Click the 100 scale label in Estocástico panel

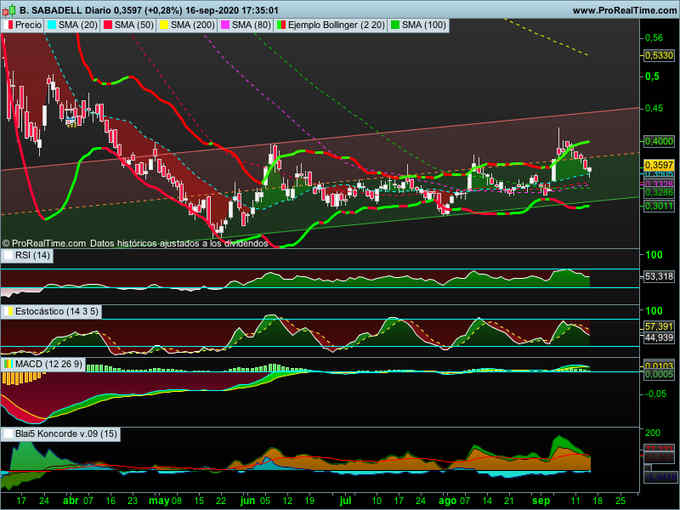coord(654,311)
